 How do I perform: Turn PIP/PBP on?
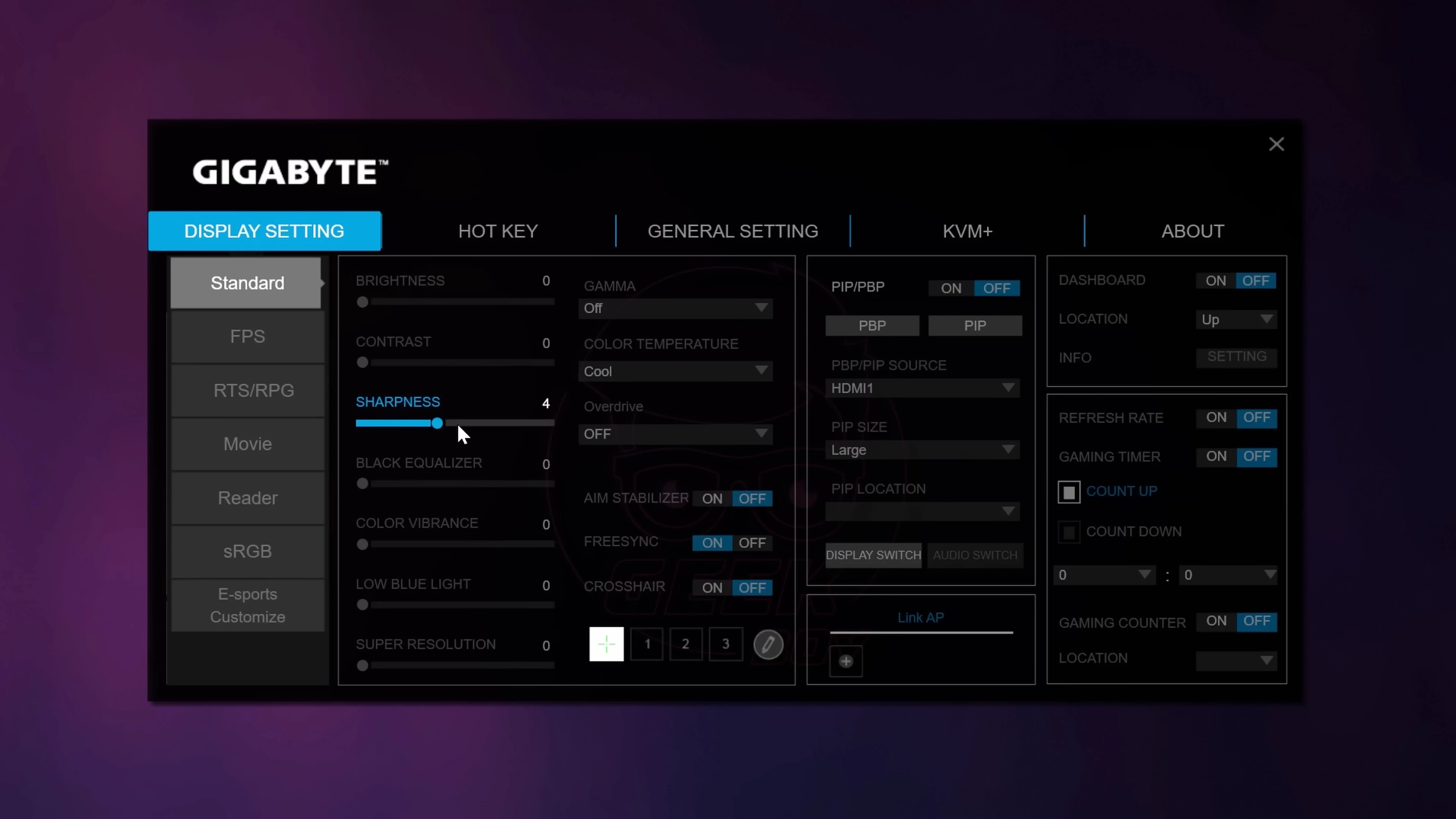point(951,288)
